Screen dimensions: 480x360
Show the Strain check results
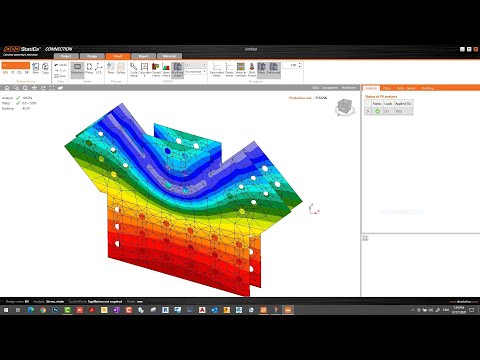[x=166, y=69]
